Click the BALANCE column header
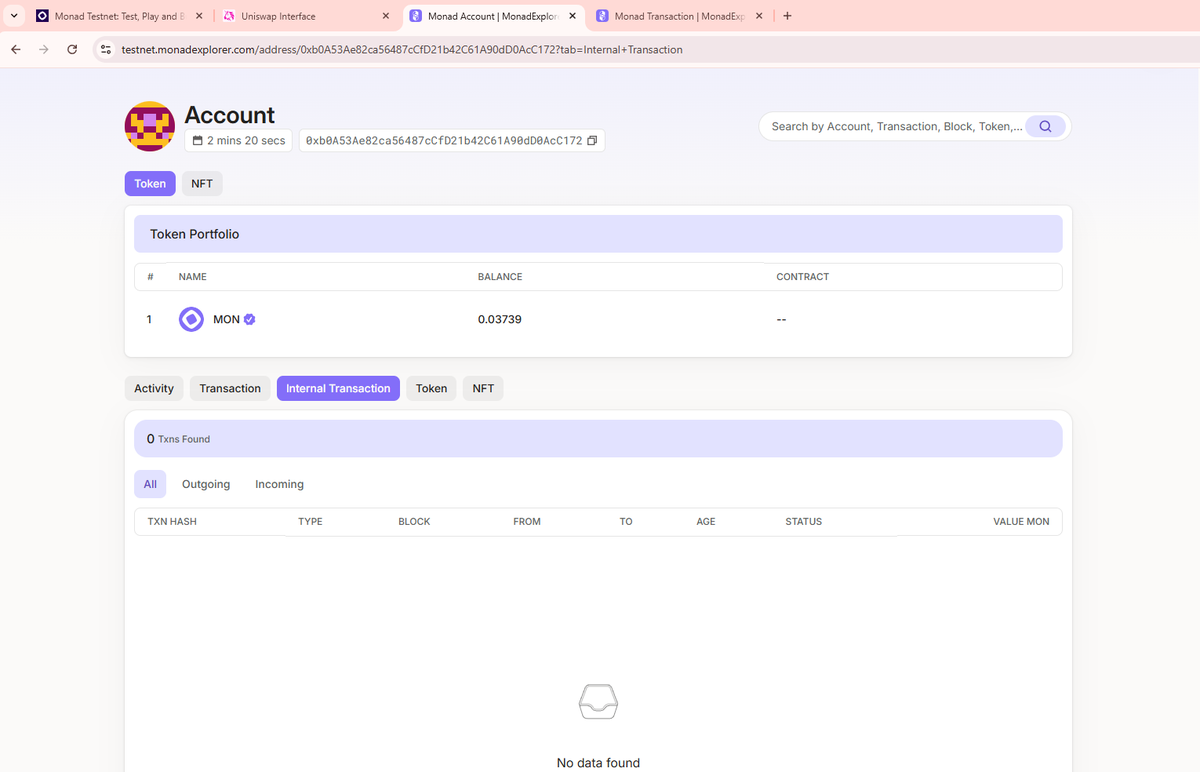 (x=500, y=277)
